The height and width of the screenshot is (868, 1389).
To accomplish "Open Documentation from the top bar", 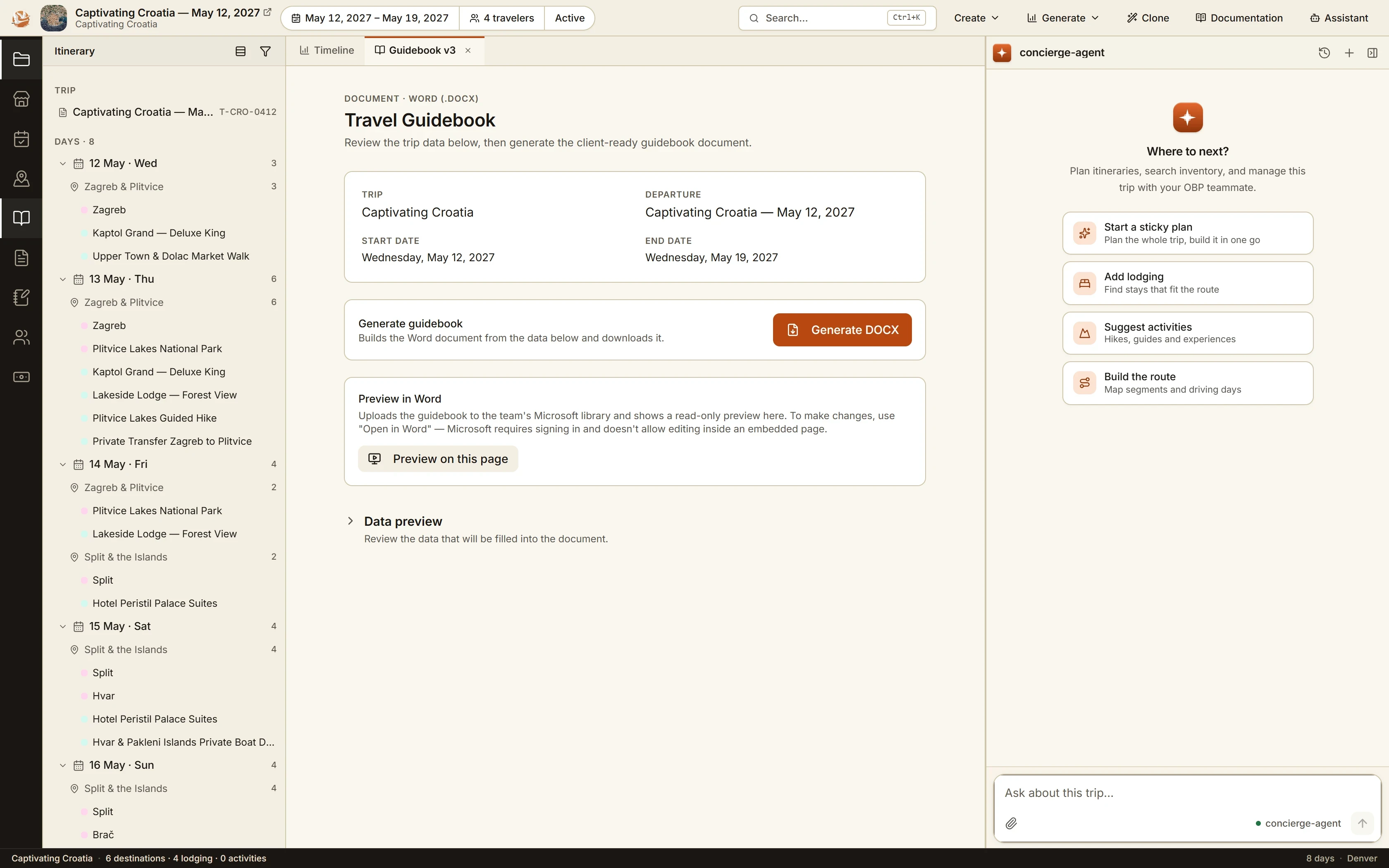I will pos(1239,18).
